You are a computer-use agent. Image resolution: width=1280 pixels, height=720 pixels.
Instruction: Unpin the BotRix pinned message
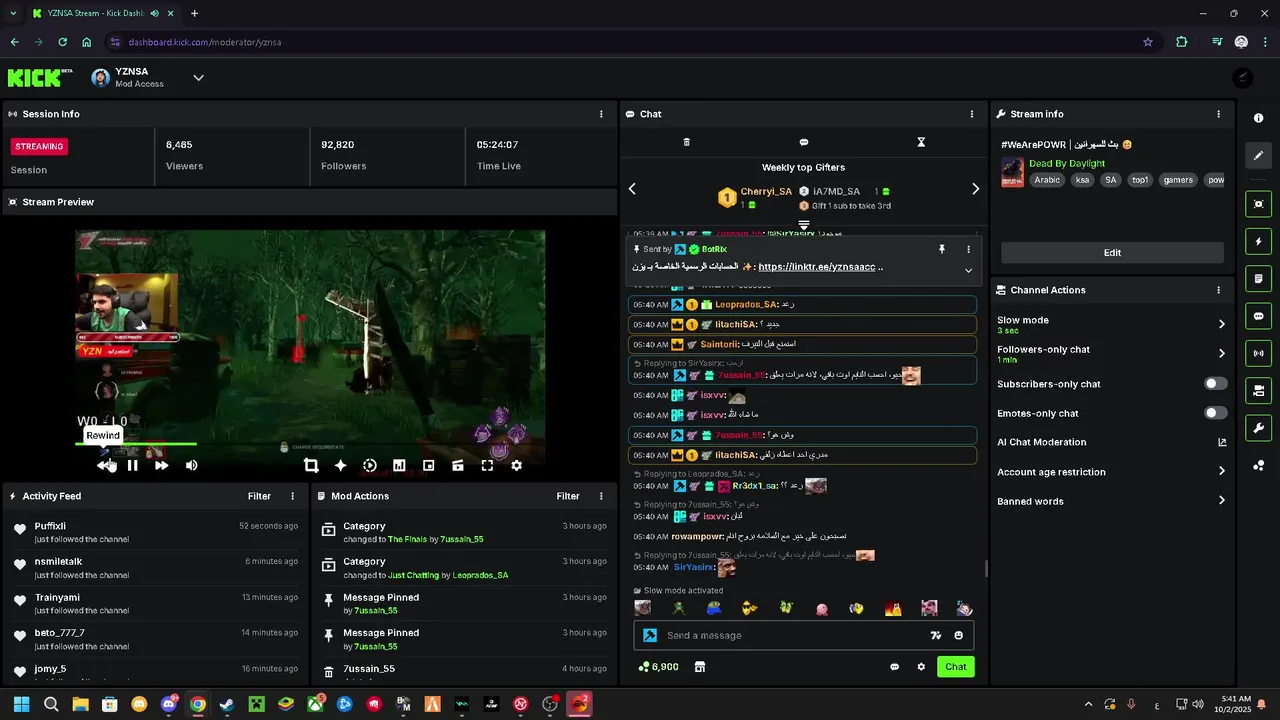tap(941, 249)
